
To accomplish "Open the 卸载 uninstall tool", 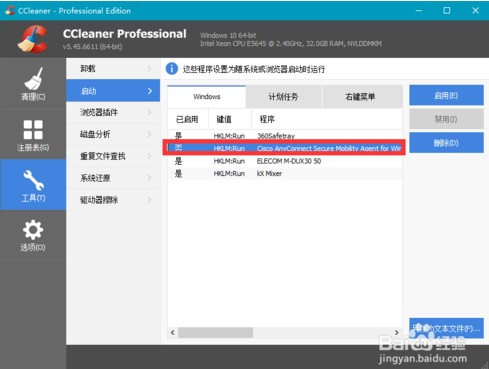I will pyautogui.click(x=113, y=69).
